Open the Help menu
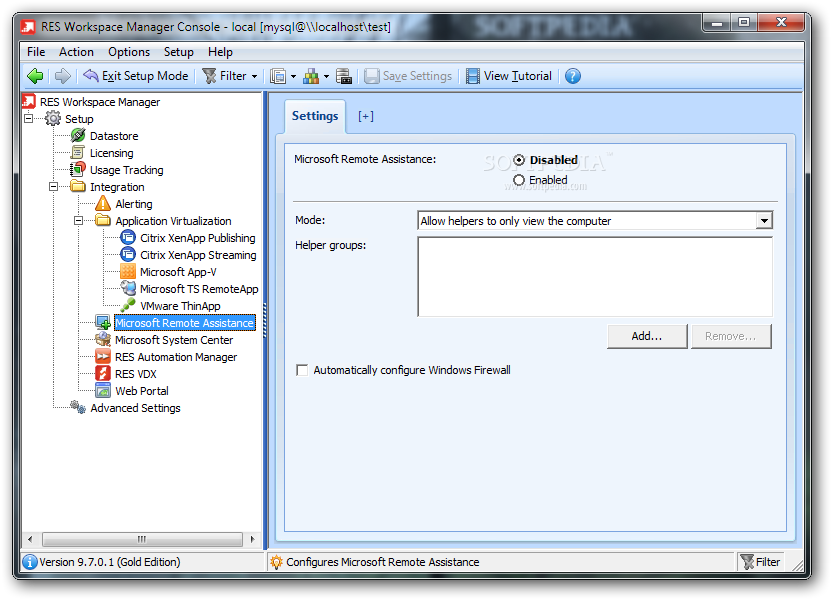832x600 pixels. click(x=220, y=52)
